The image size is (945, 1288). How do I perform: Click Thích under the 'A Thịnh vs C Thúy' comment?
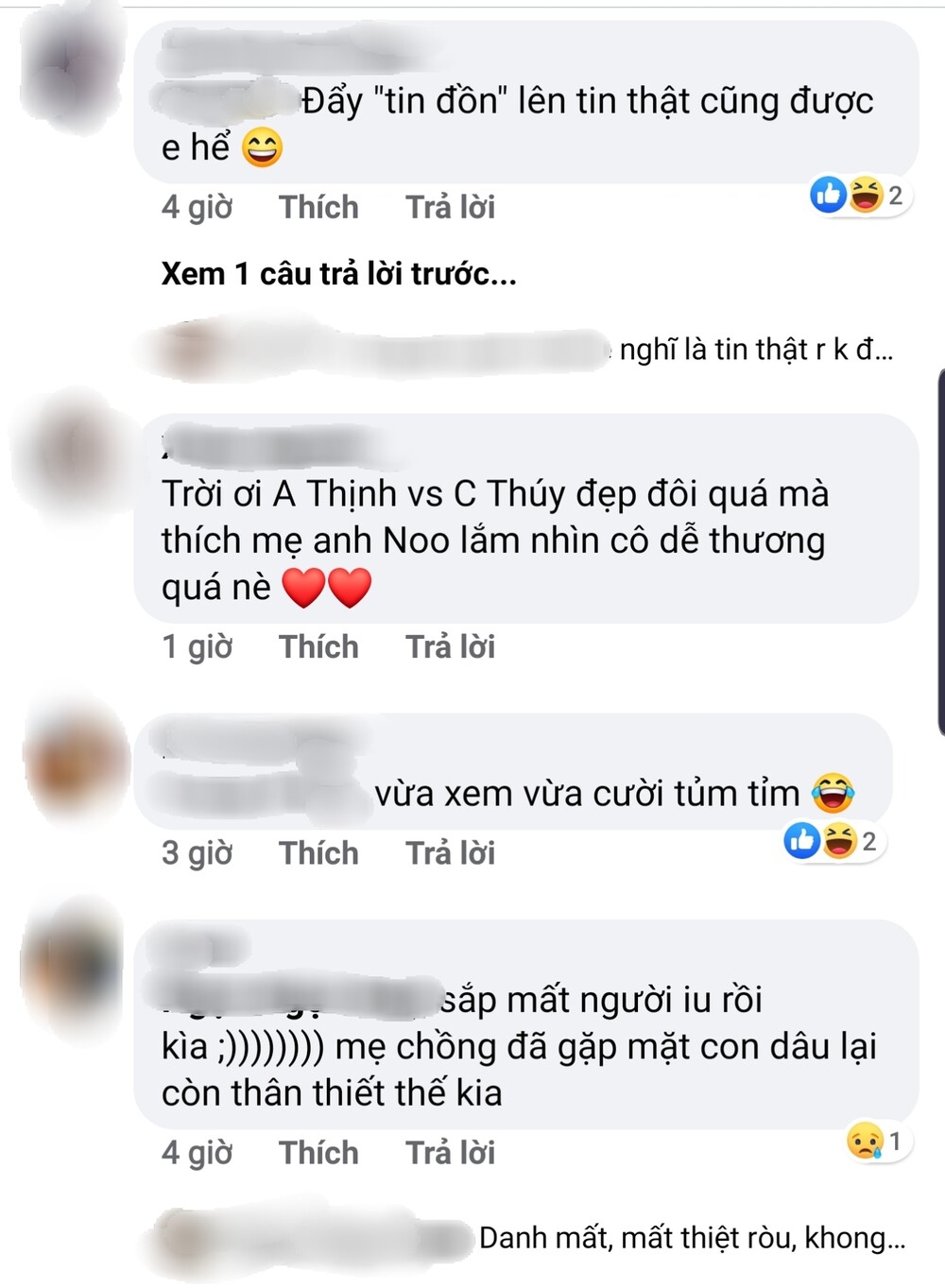click(x=318, y=646)
